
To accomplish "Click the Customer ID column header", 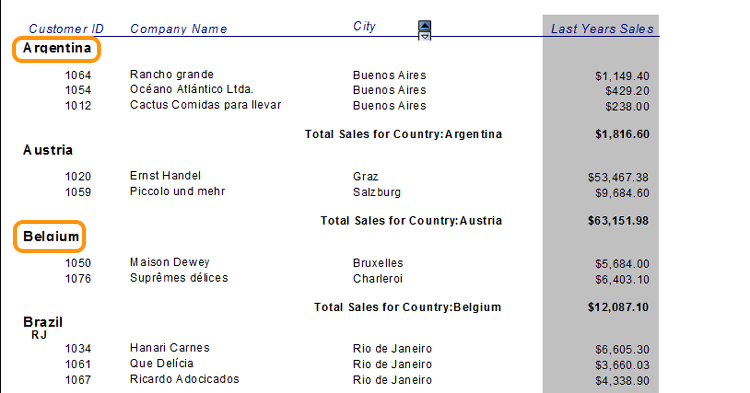I will (66, 29).
